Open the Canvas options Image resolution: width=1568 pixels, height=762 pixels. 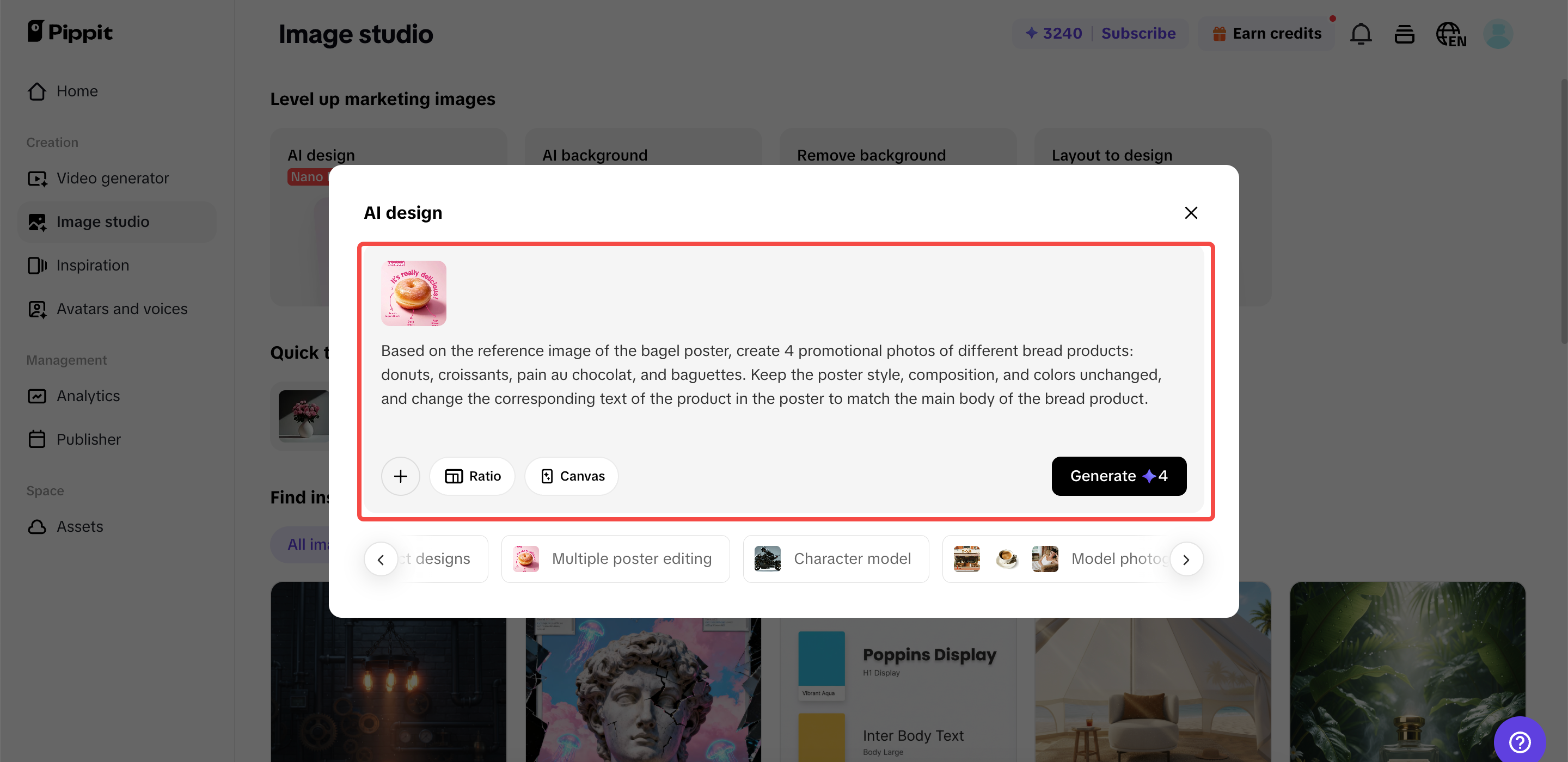(x=572, y=476)
